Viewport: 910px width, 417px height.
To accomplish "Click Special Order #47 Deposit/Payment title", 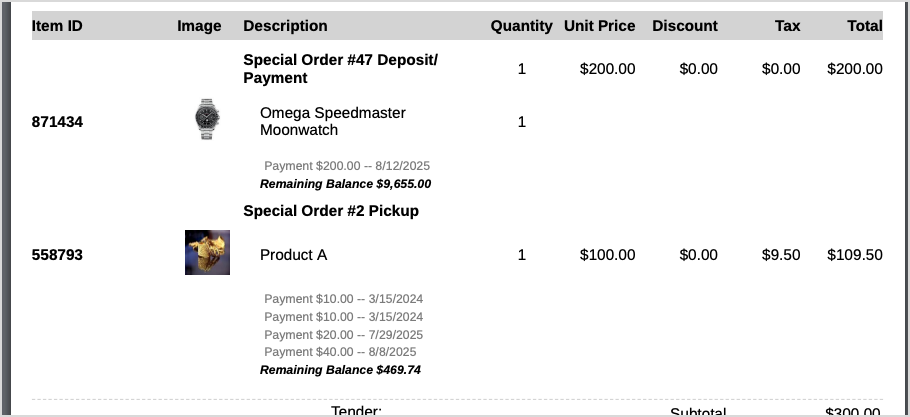I will (340, 69).
